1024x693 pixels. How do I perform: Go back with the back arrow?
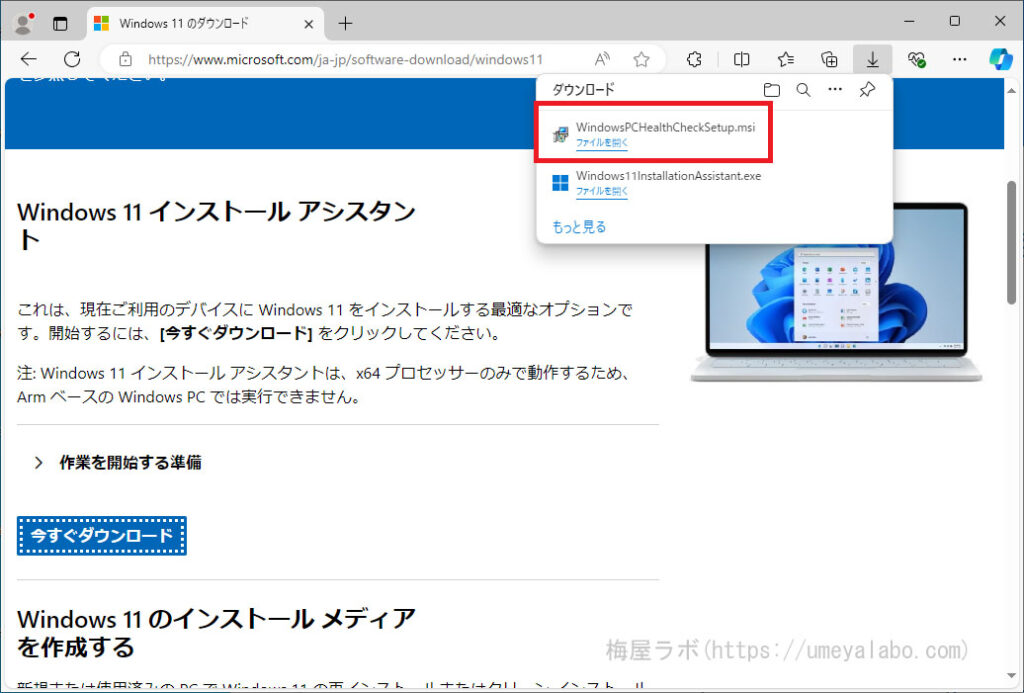click(x=29, y=59)
